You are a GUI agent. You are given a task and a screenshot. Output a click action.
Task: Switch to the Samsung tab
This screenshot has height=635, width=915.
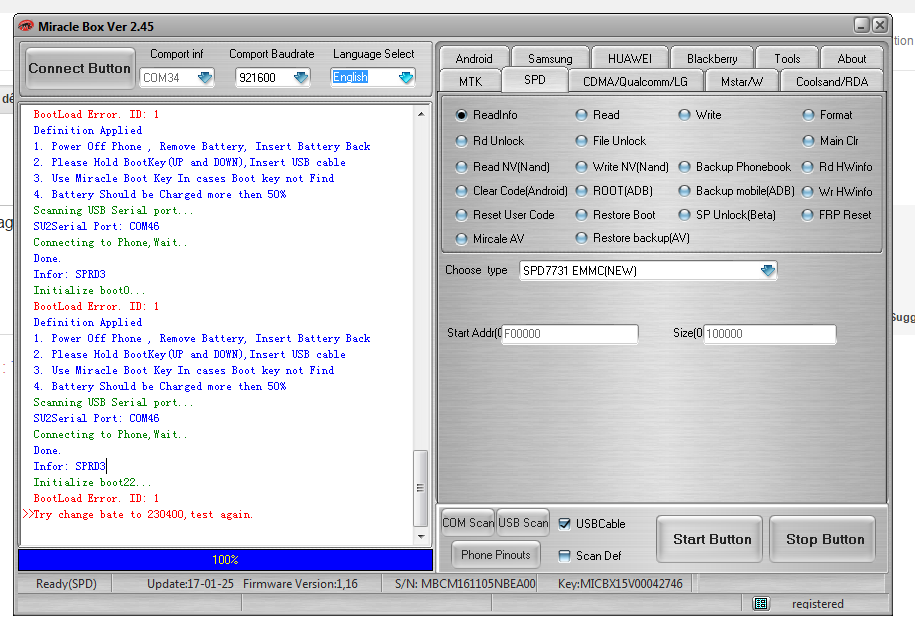coord(550,58)
